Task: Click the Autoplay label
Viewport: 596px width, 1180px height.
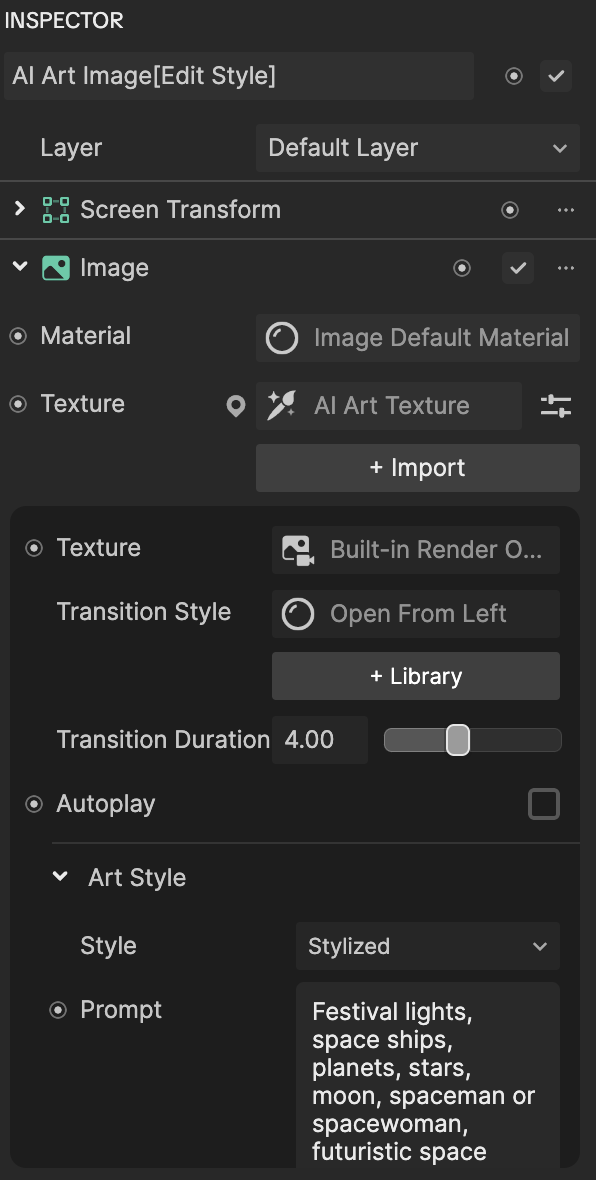Action: pos(106,804)
